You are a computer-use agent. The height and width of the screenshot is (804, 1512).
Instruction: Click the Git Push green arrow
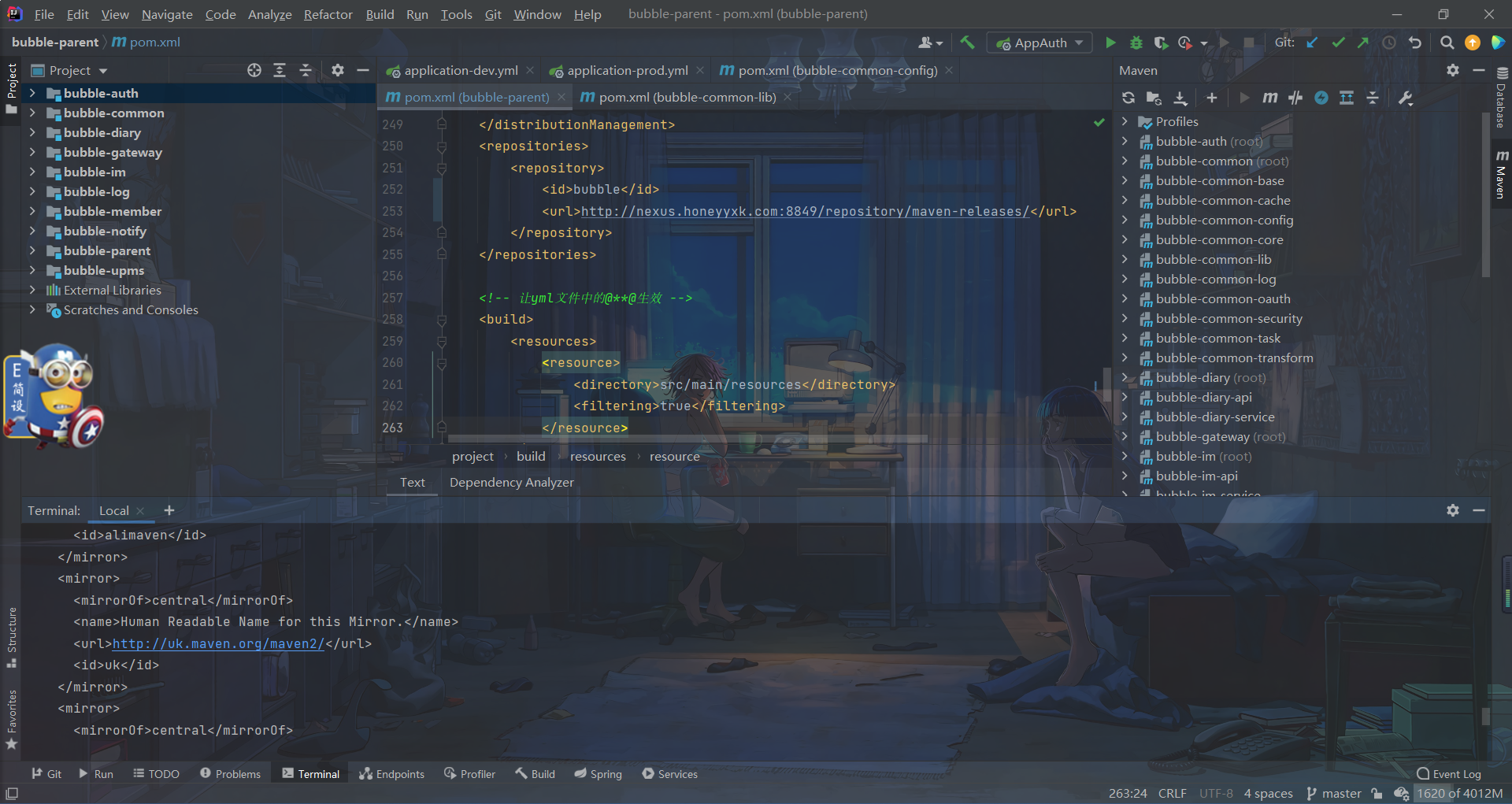coord(1363,43)
